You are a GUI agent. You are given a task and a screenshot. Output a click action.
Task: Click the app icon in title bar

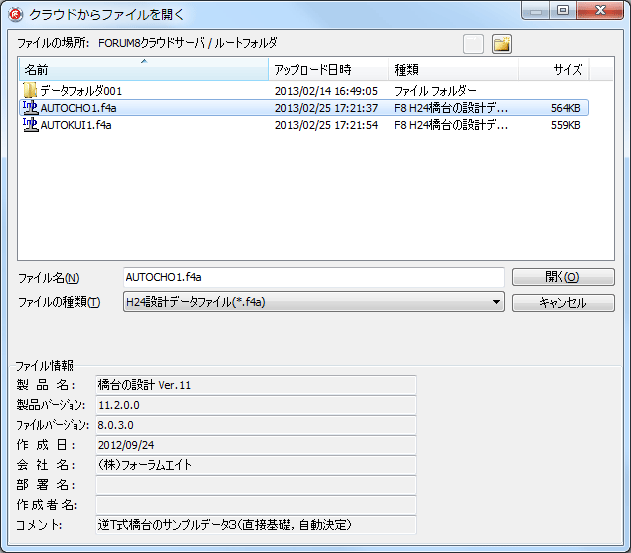coord(16,15)
